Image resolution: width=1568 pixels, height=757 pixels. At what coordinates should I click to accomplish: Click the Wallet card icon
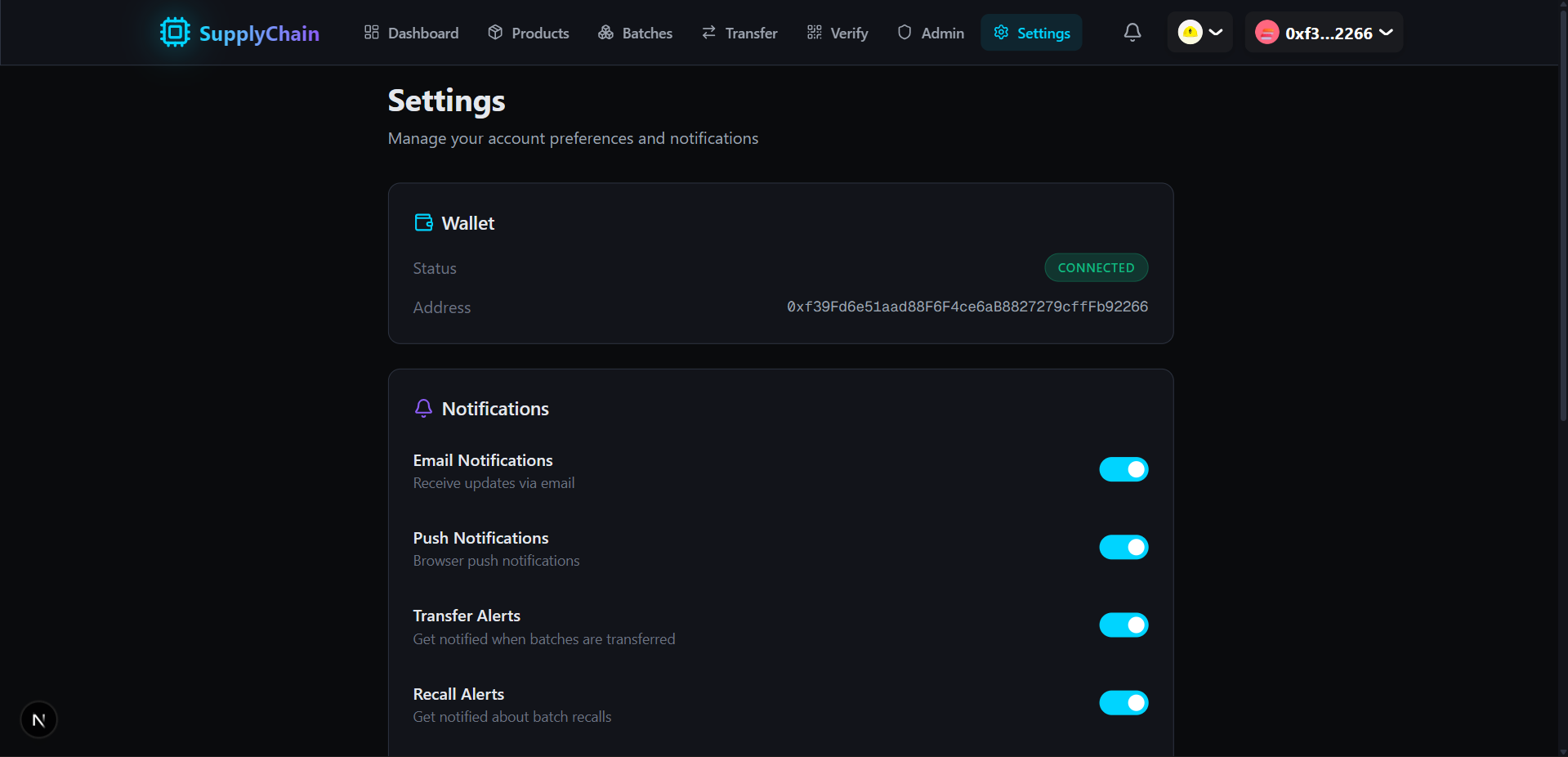[x=423, y=222]
